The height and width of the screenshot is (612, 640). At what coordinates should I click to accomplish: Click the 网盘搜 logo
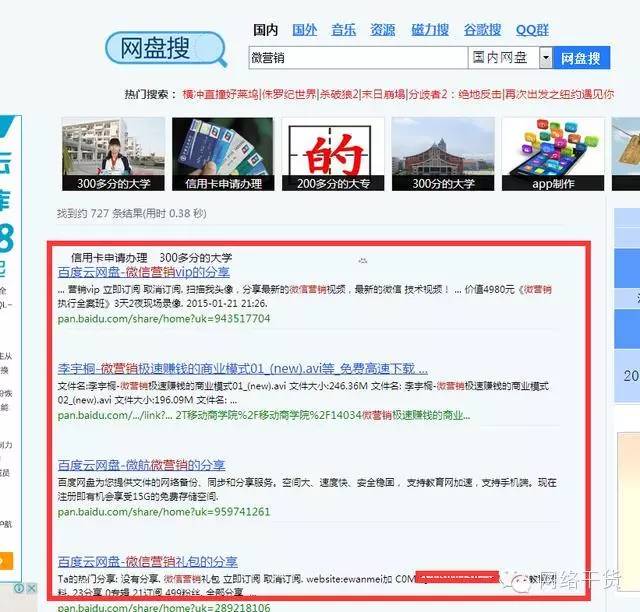(x=165, y=49)
